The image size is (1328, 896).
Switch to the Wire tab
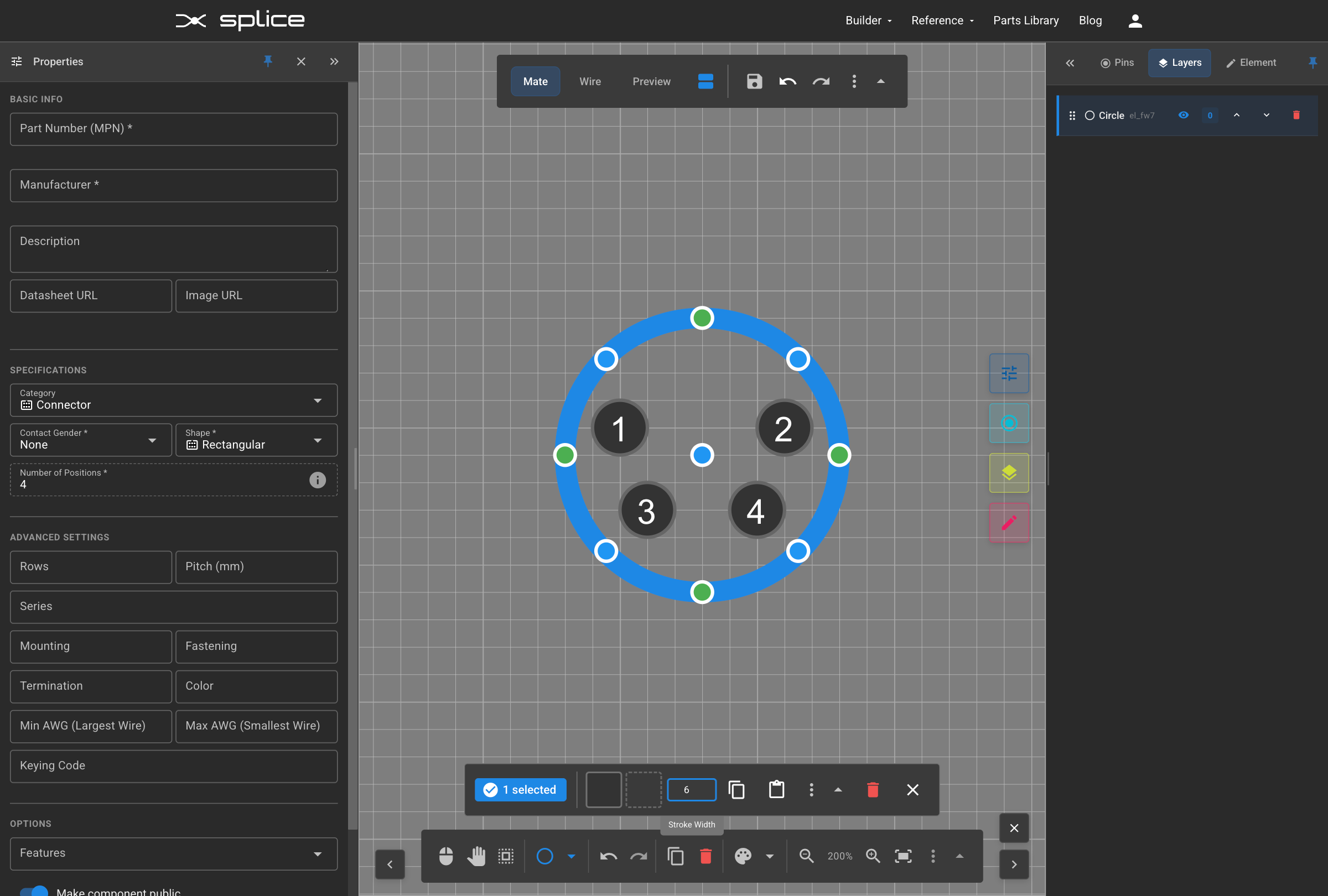click(590, 82)
